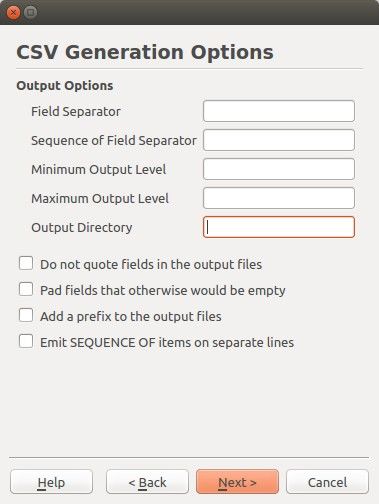Check 'Pad fields that otherwise would be empty'
Viewport: 379px width, 504px height.
26,289
